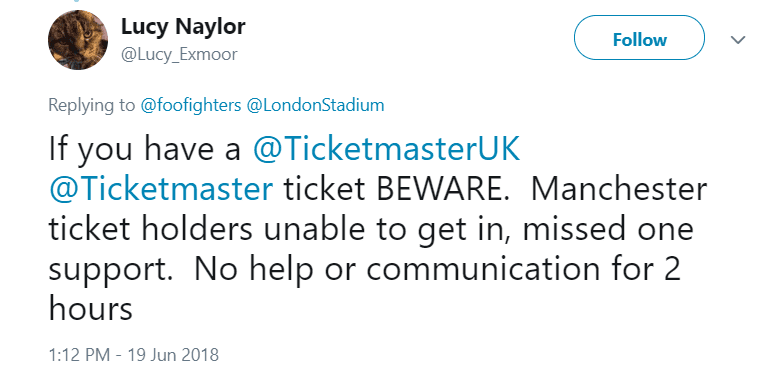Visit the @Lucy_Exmoor handle
The height and width of the screenshot is (371, 780).
point(179,54)
